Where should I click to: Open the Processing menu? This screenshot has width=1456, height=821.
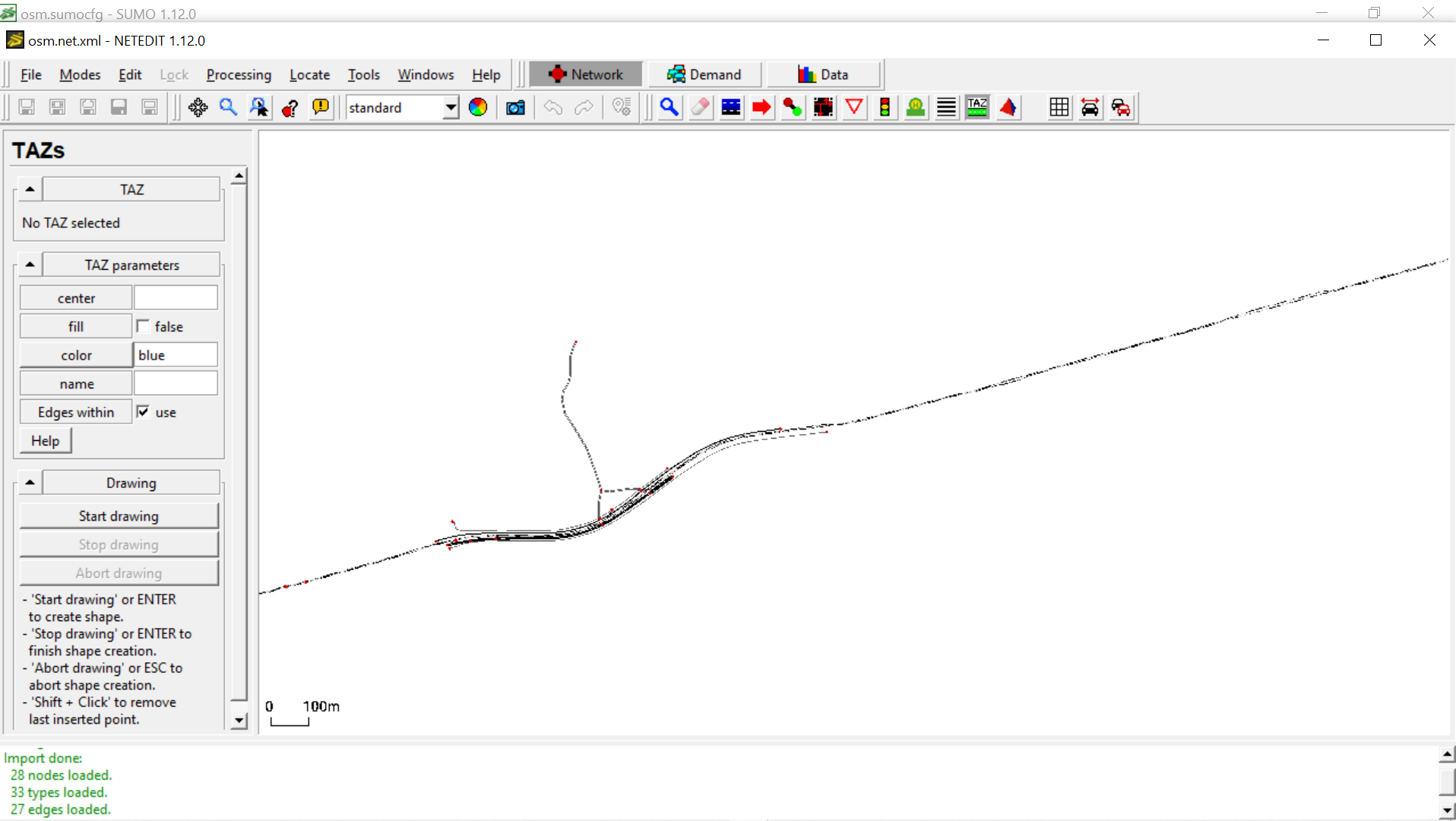pos(239,74)
